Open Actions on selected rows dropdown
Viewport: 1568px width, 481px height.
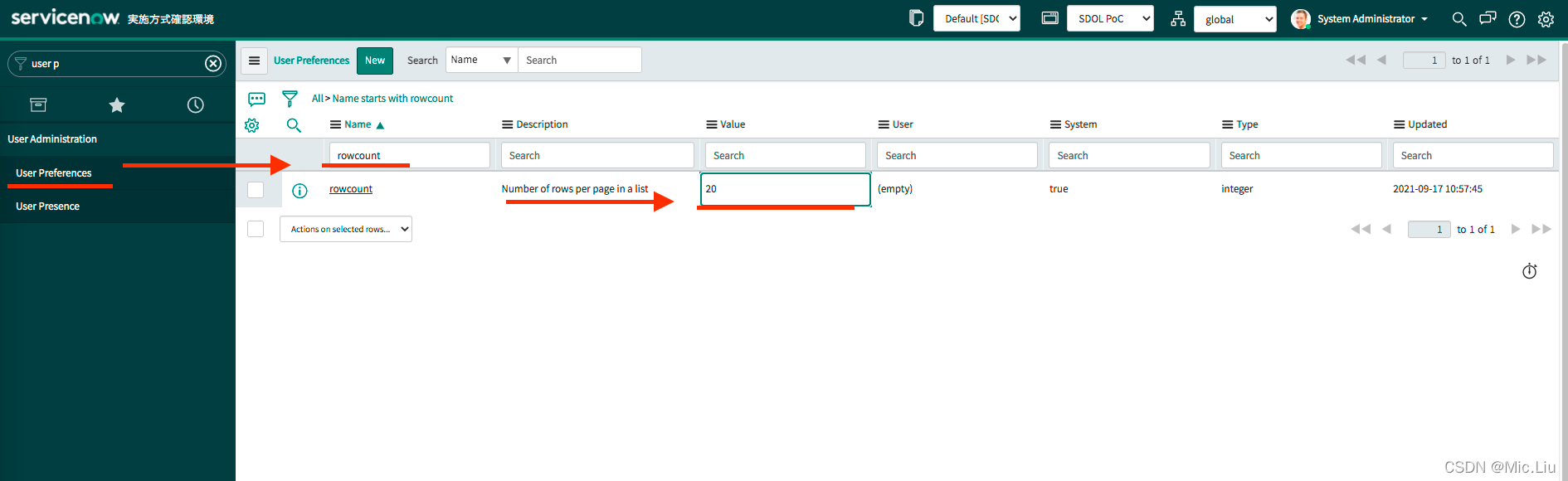(346, 229)
